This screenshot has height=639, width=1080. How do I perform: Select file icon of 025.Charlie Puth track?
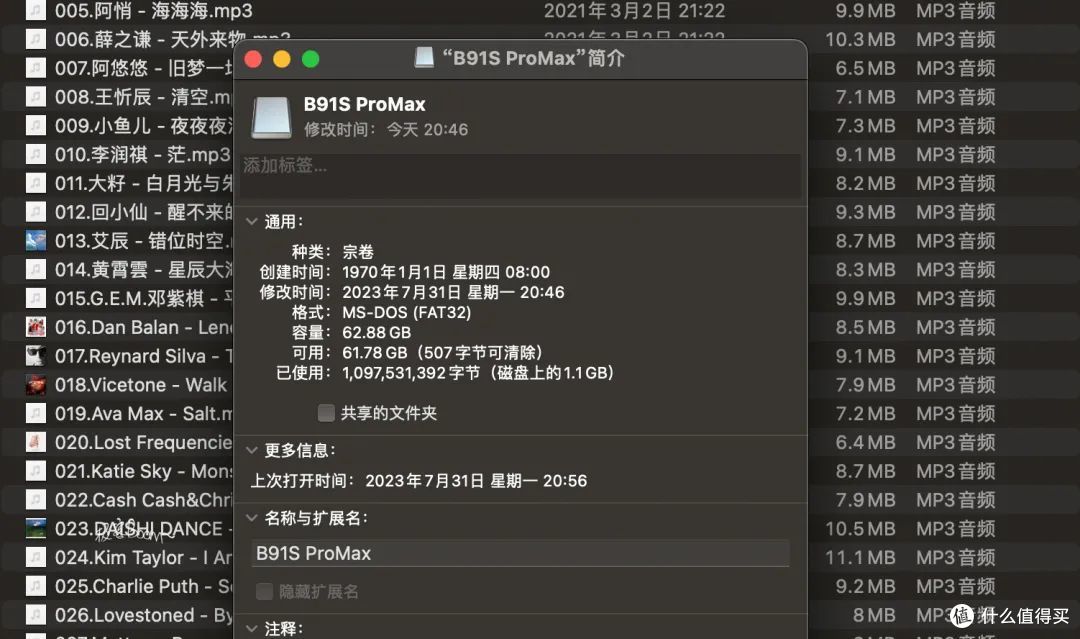click(x=36, y=586)
